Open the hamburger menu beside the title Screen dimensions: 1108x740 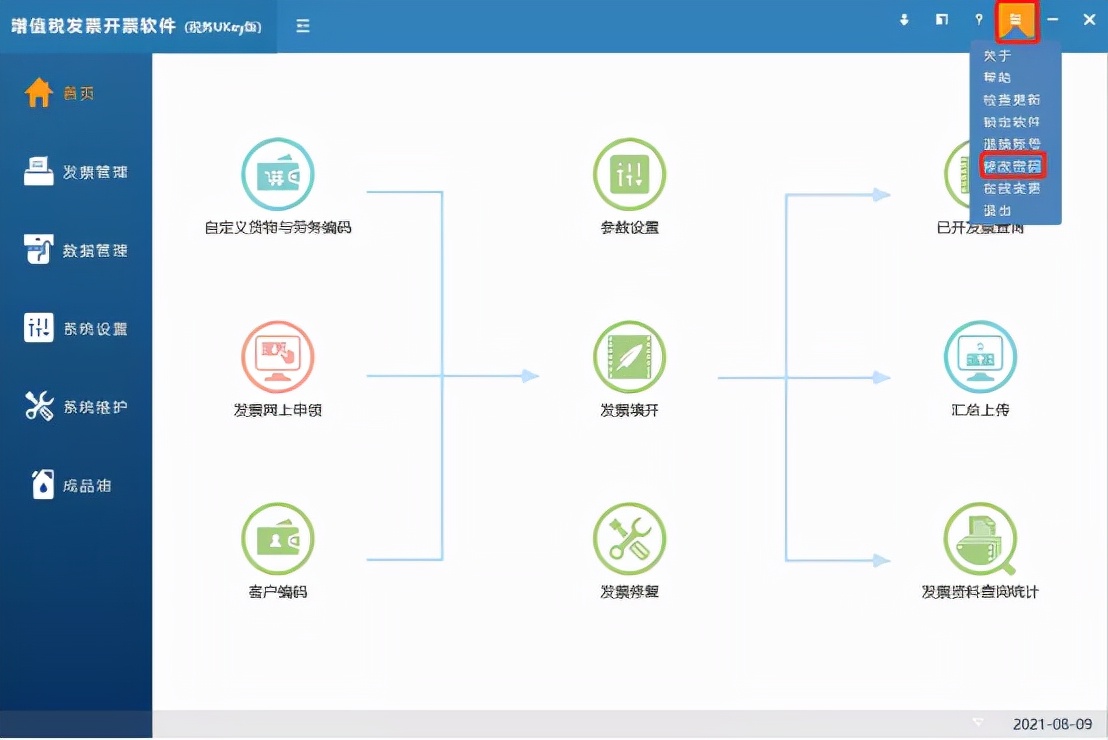pos(302,26)
